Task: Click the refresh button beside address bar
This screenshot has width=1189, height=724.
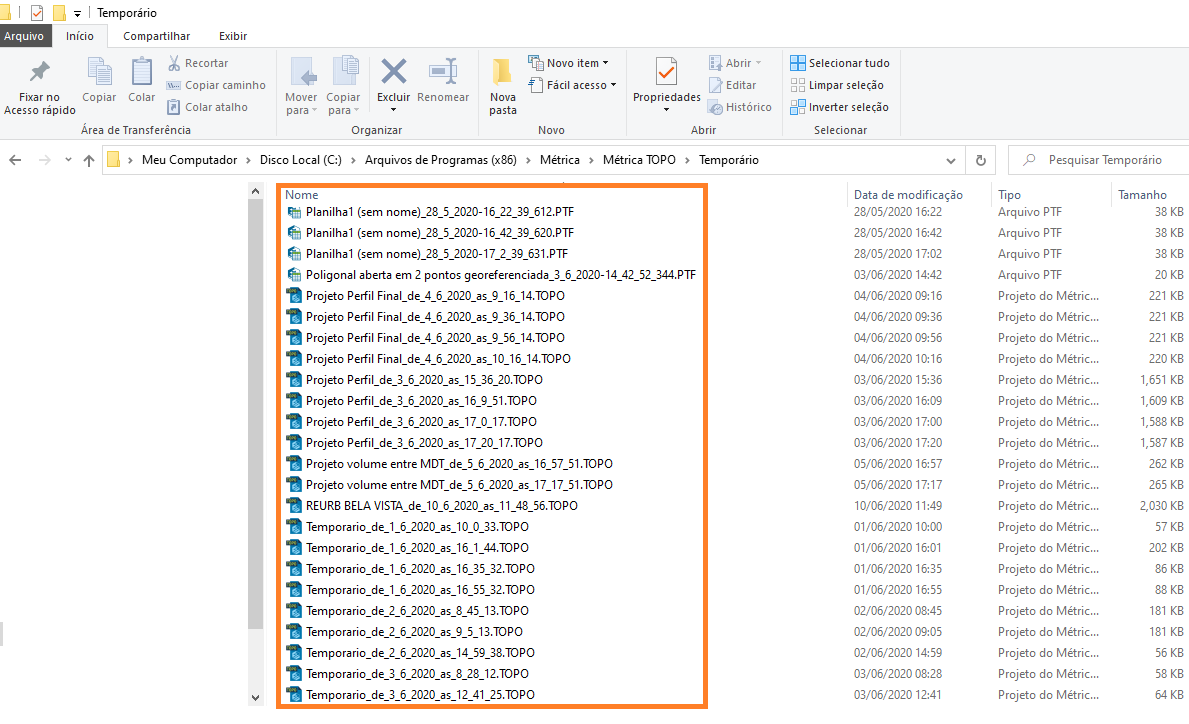Action: click(980, 160)
